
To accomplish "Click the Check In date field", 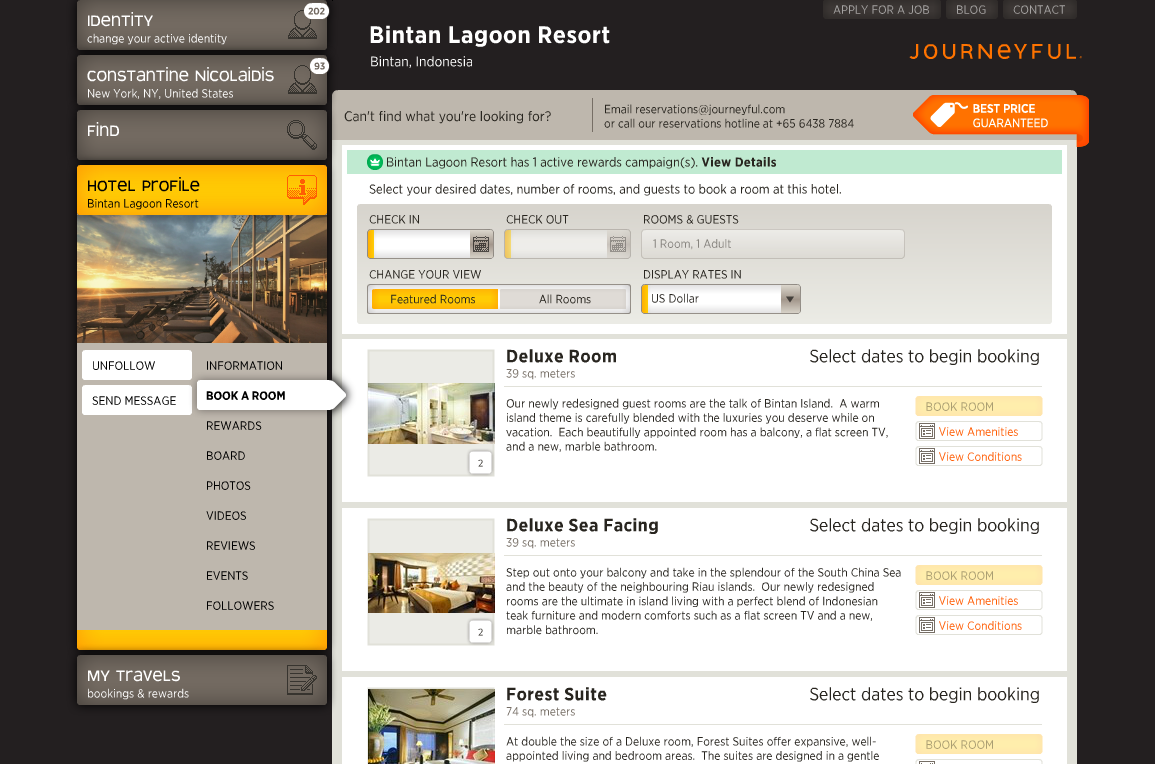I will [x=420, y=244].
